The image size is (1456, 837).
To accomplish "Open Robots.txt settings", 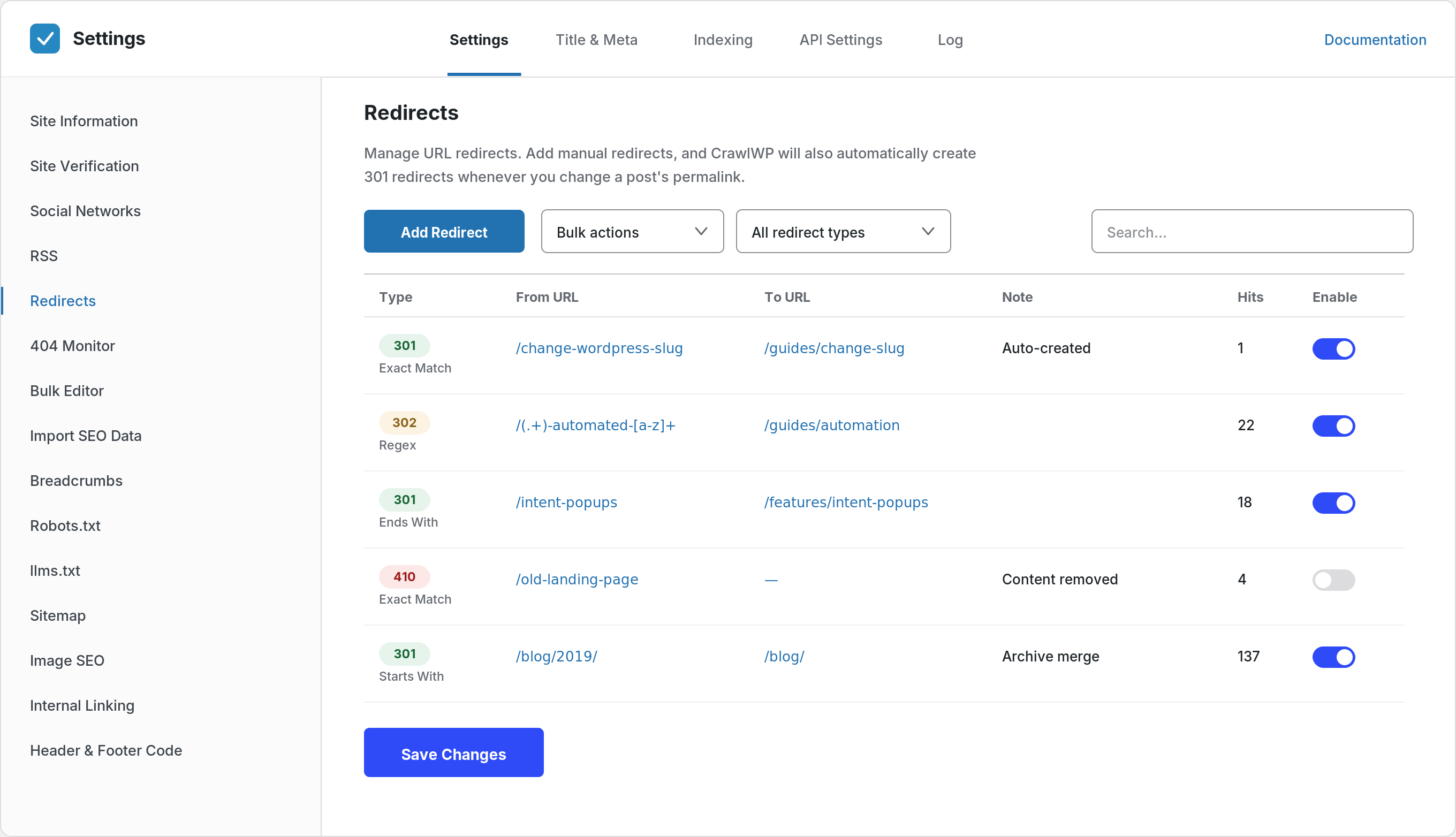I will pos(65,526).
